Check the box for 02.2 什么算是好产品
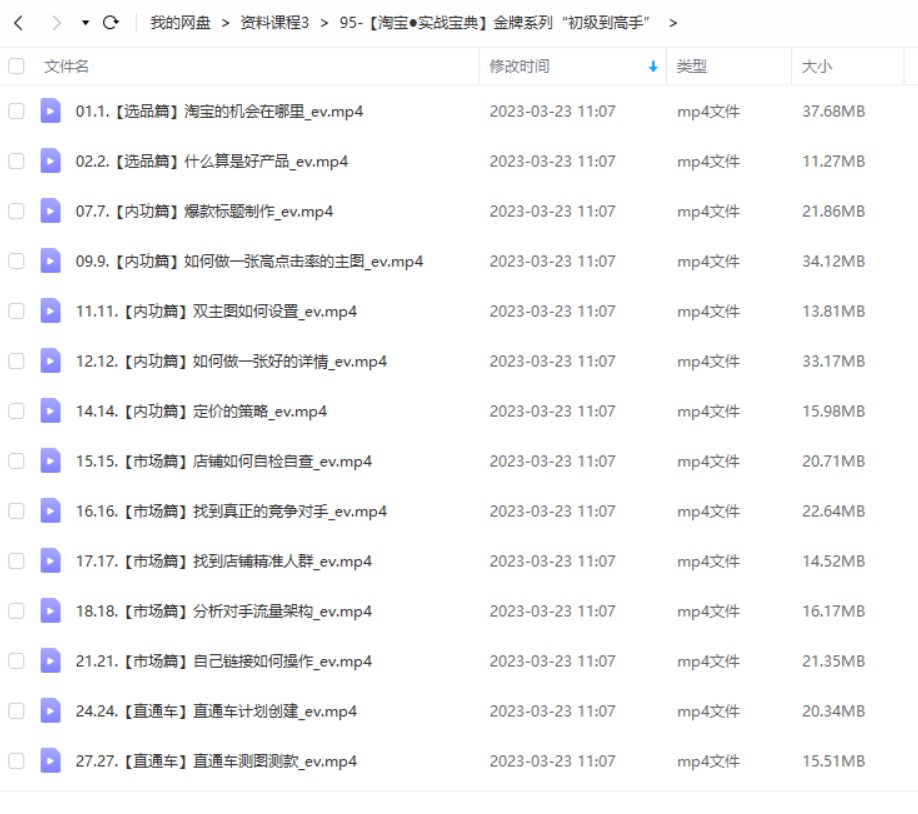The width and height of the screenshot is (918, 814). pyautogui.click(x=16, y=161)
